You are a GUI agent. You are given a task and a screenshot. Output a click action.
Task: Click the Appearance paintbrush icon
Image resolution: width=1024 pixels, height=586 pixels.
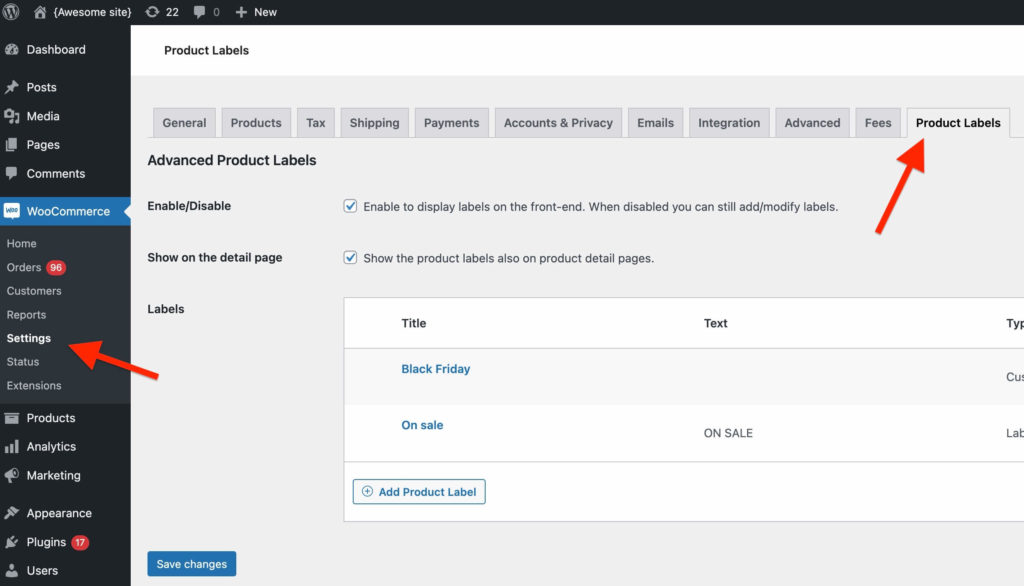pos(12,513)
